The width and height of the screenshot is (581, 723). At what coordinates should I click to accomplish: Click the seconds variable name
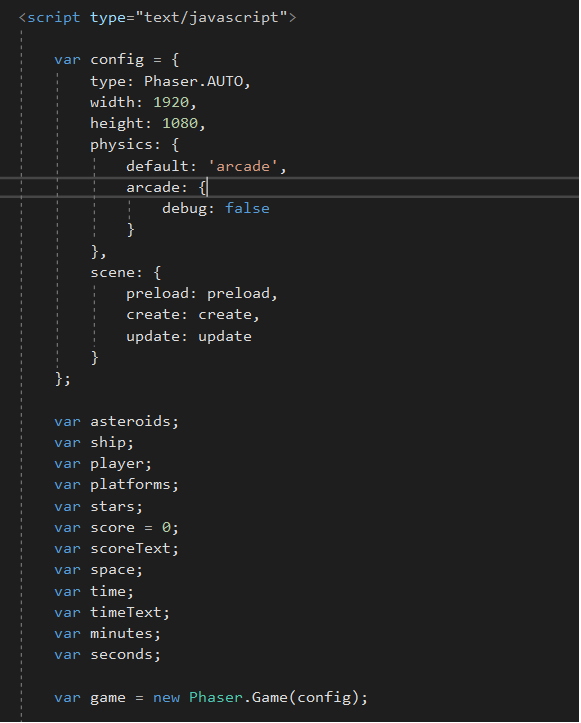coord(121,655)
